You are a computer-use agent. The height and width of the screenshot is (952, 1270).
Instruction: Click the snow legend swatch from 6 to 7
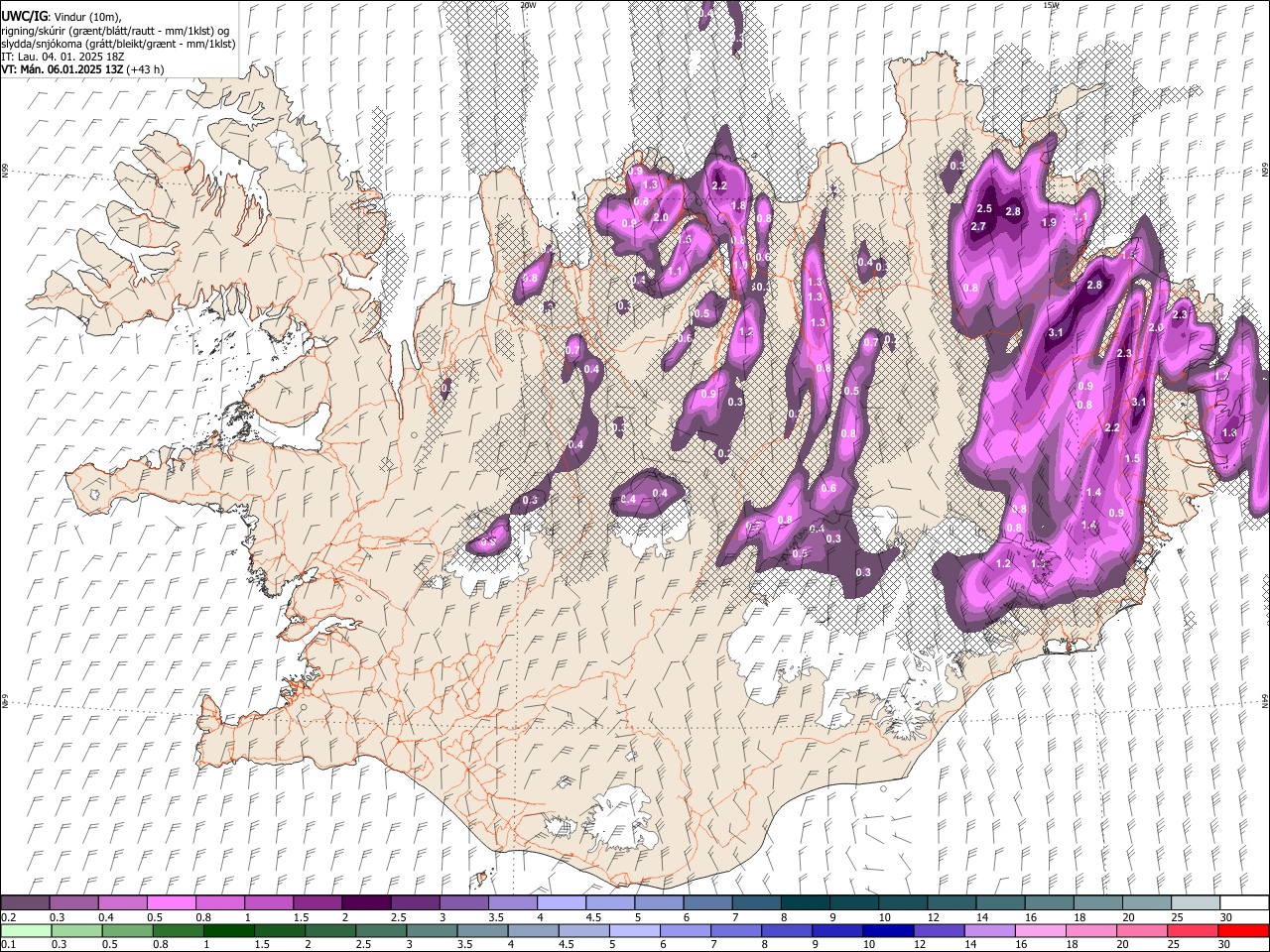707,903
